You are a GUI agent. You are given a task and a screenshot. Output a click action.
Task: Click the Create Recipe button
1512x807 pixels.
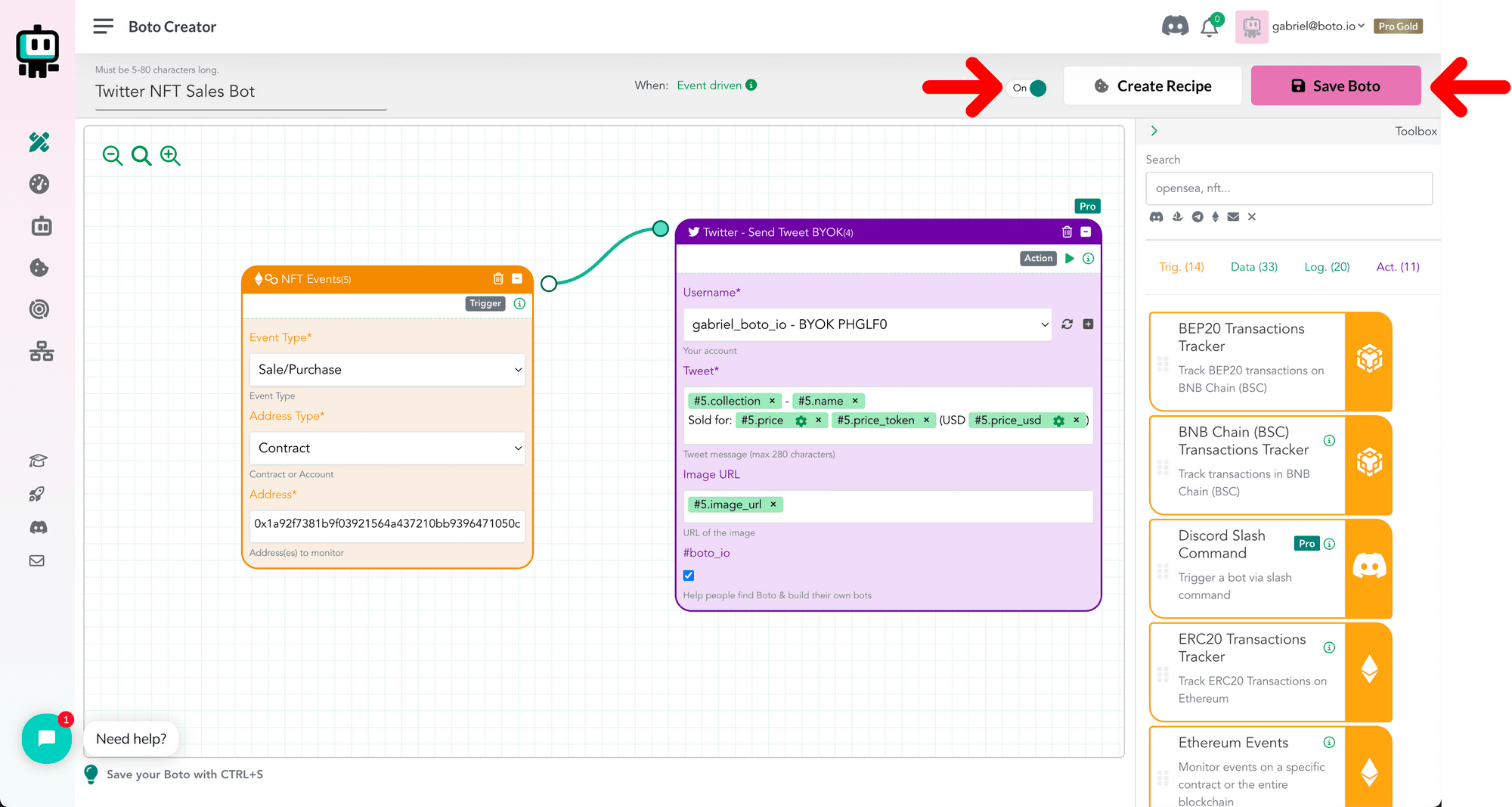[1153, 85]
